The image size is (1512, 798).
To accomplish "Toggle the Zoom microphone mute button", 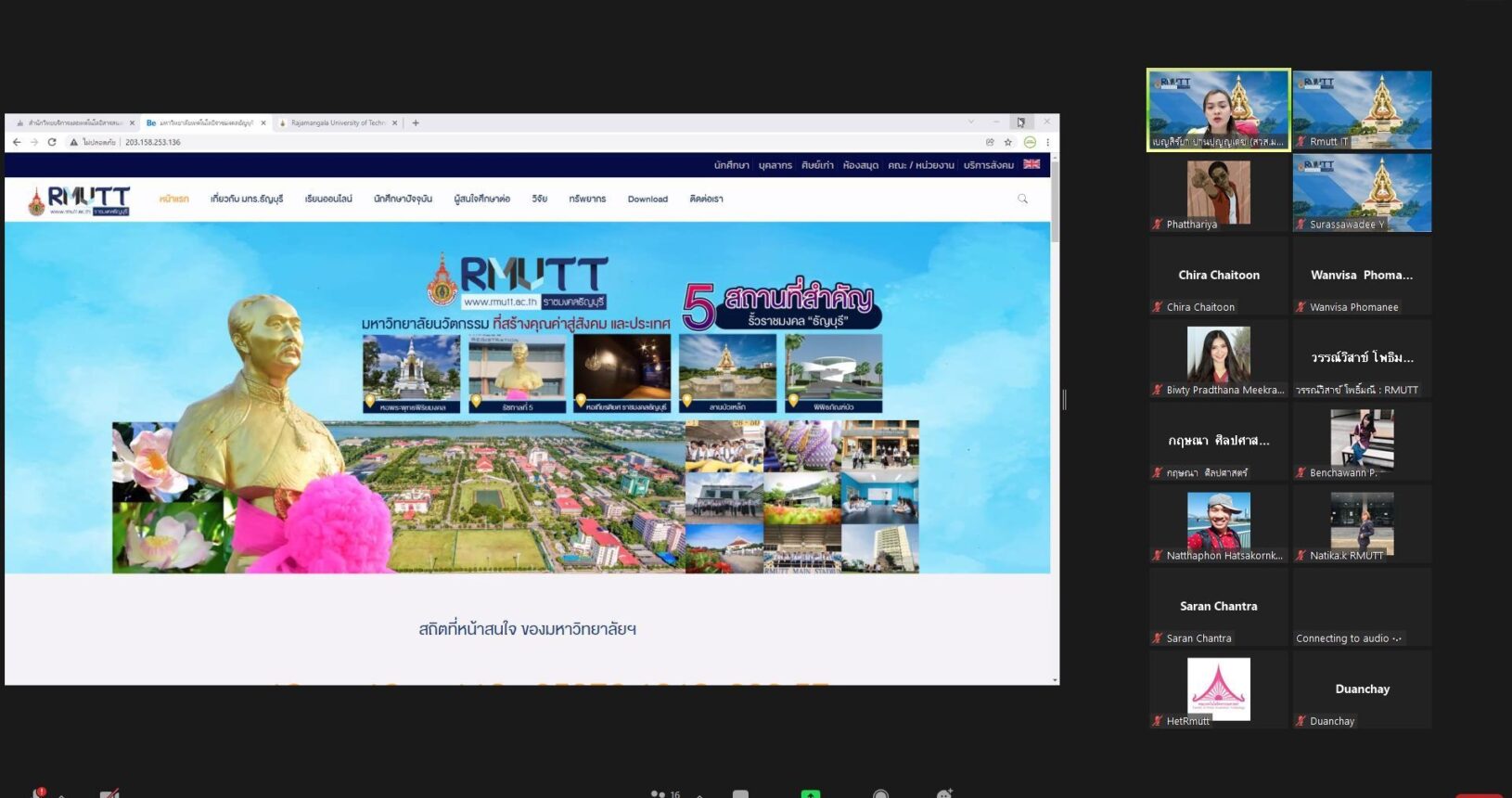I will click(x=39, y=793).
